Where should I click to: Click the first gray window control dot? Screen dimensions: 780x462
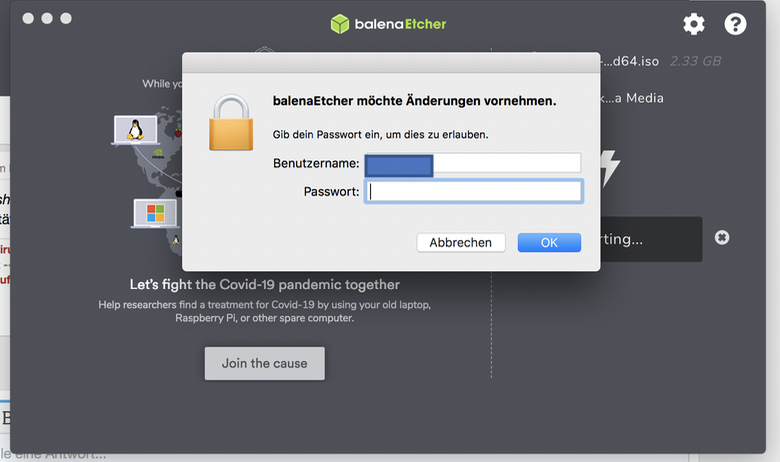pos(28,18)
